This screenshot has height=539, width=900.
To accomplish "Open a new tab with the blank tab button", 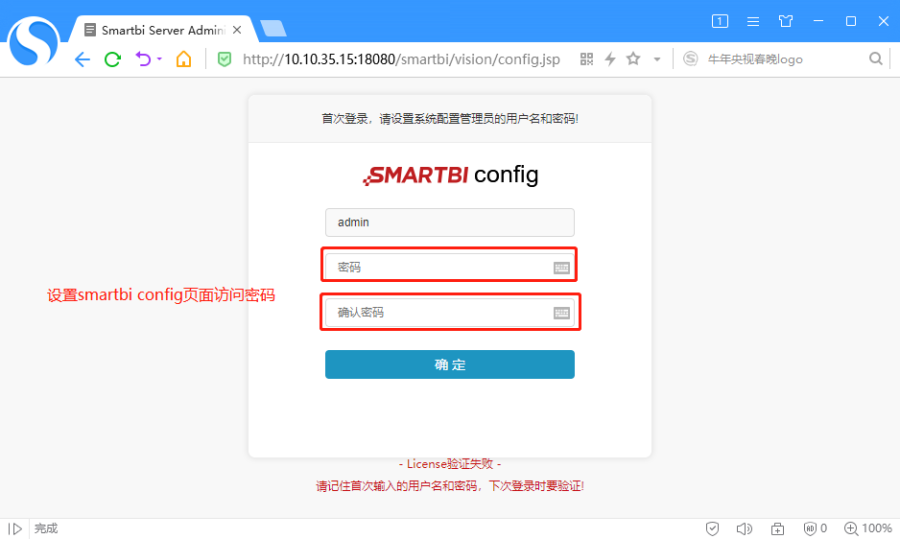I will [x=273, y=29].
